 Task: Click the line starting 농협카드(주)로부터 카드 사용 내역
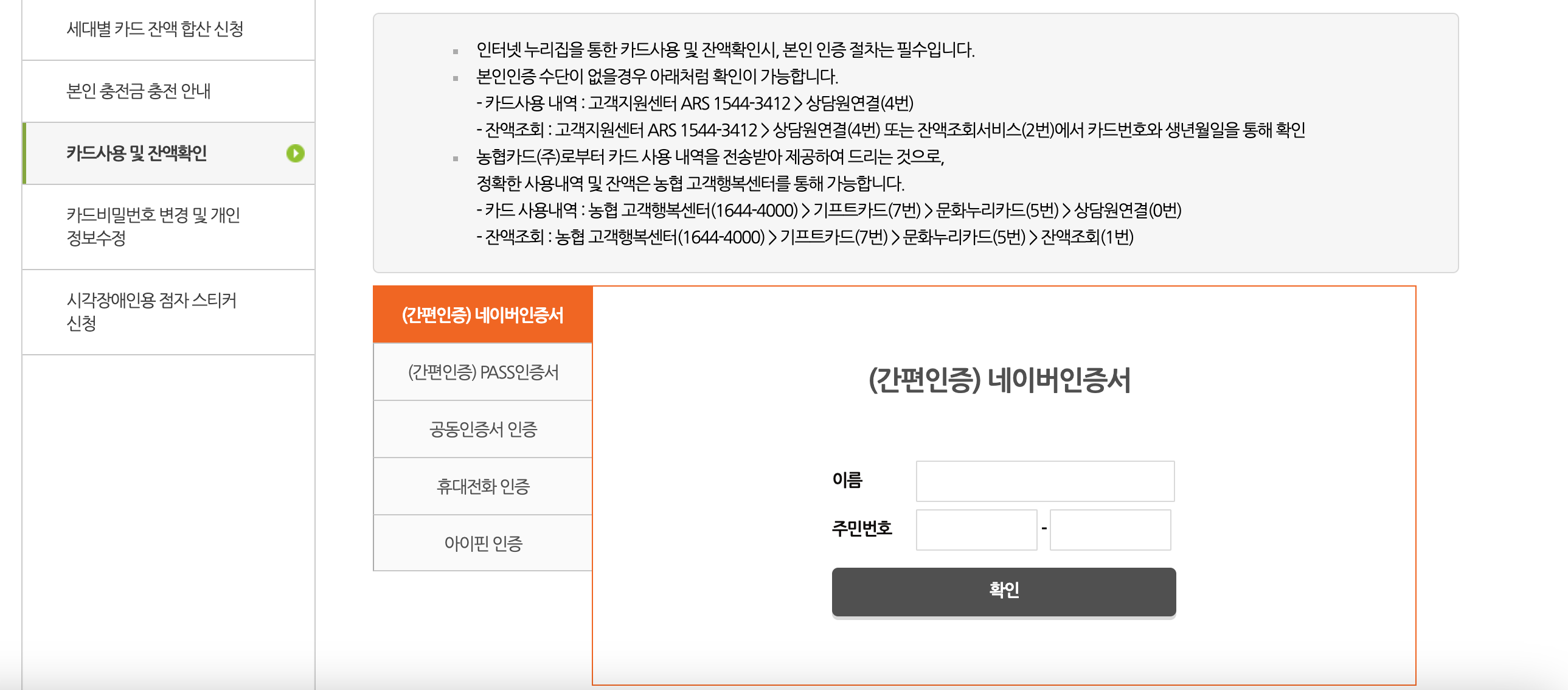click(x=710, y=157)
